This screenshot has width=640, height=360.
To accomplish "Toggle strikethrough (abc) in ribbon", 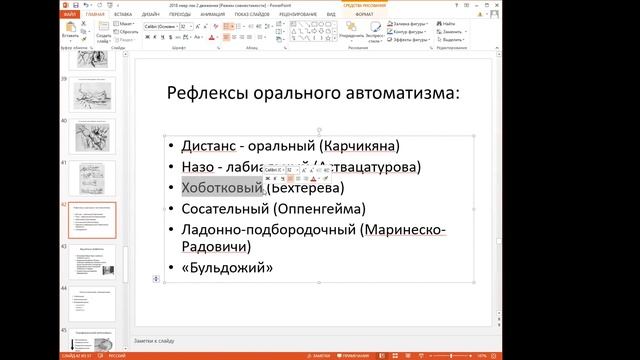I will (x=178, y=37).
